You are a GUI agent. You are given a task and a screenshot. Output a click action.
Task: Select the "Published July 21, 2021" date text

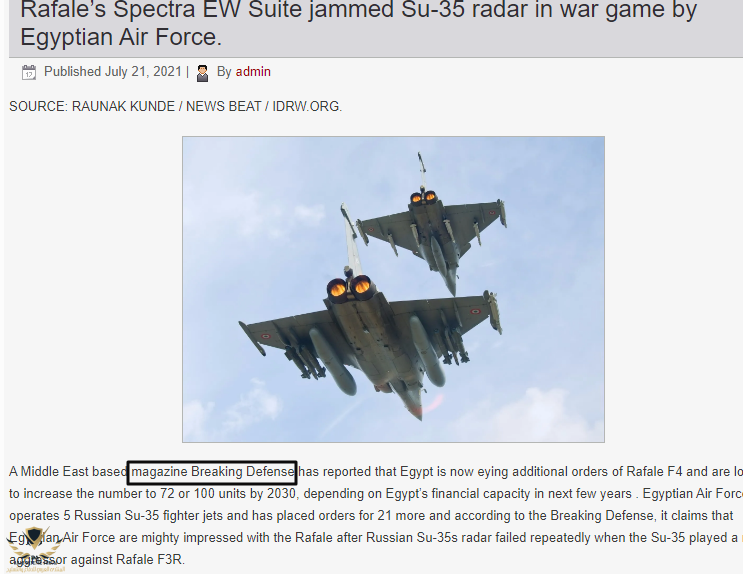point(113,72)
